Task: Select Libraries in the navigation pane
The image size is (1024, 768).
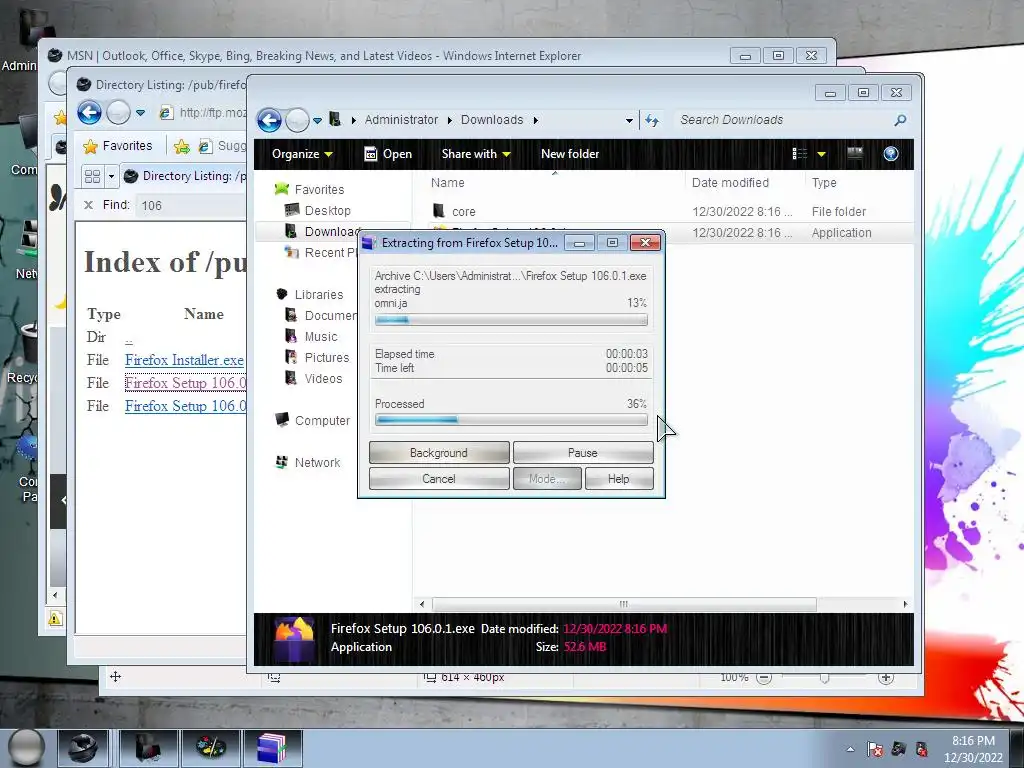Action: (319, 295)
